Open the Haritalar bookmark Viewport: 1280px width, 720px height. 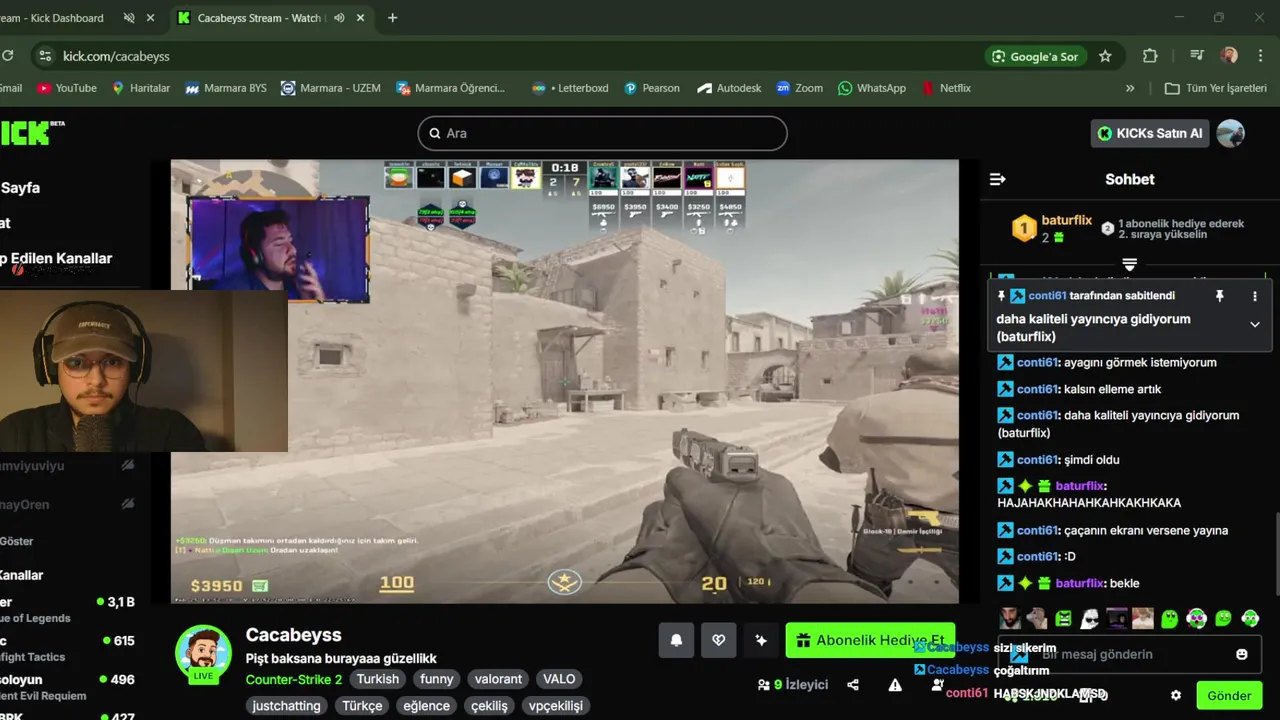click(141, 88)
